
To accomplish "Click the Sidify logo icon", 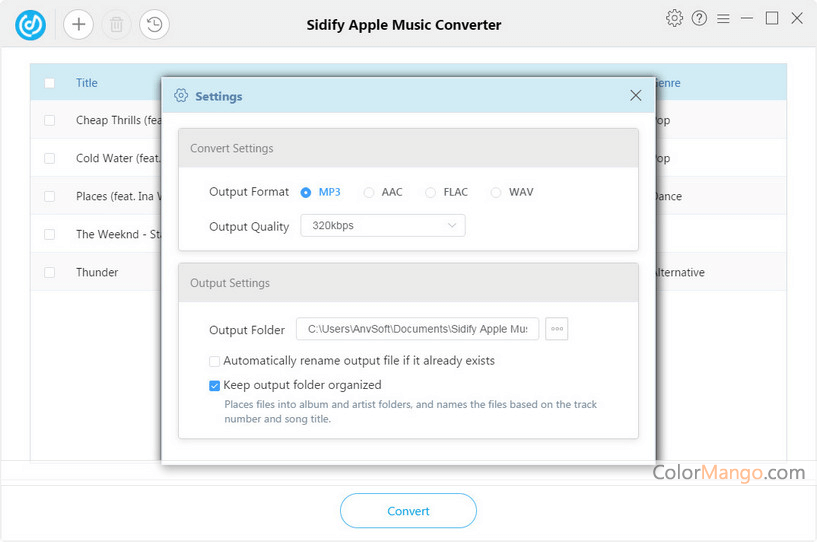I will point(31,24).
